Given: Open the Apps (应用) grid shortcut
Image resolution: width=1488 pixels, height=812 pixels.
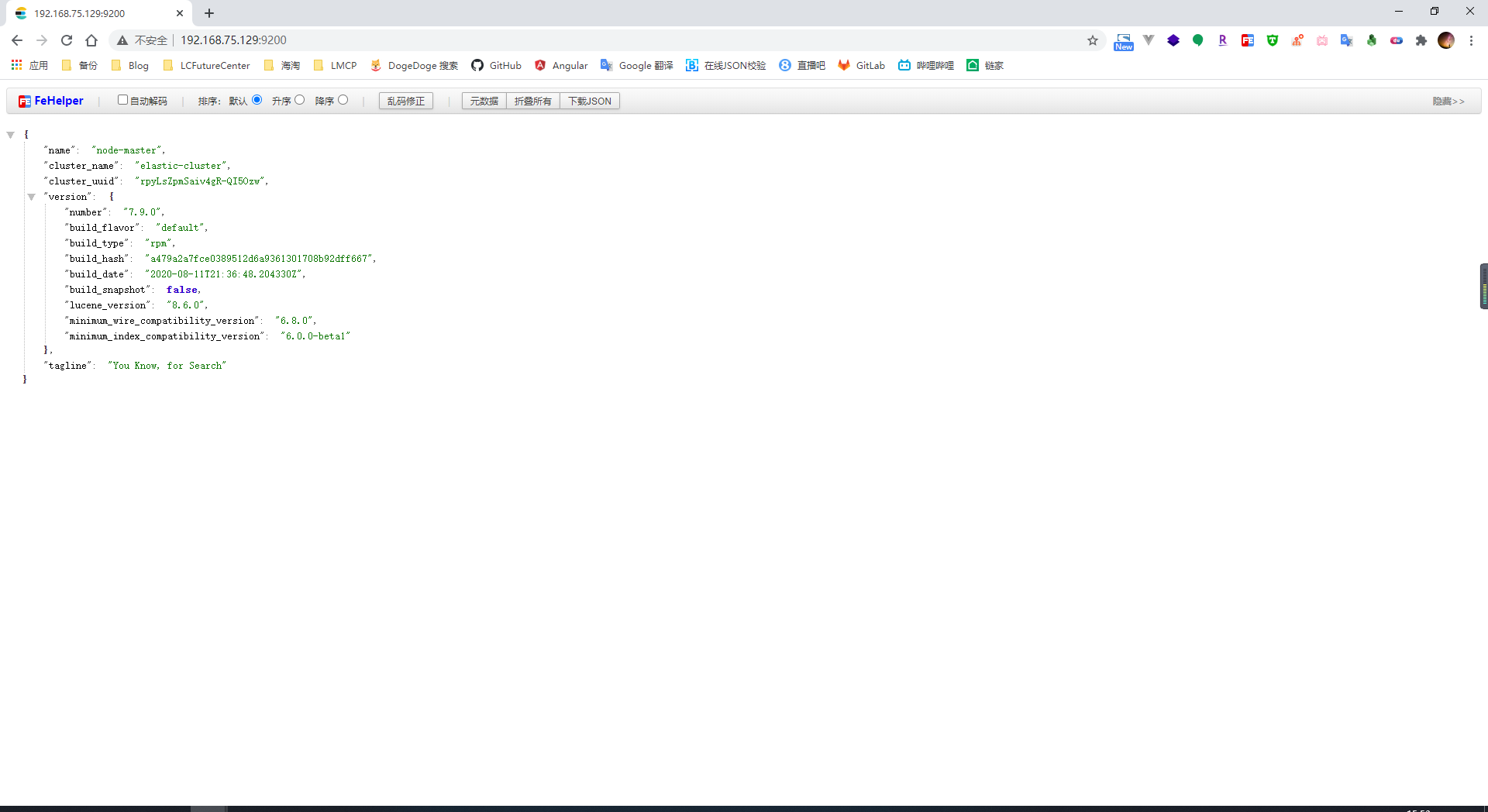Looking at the screenshot, I should 29,65.
